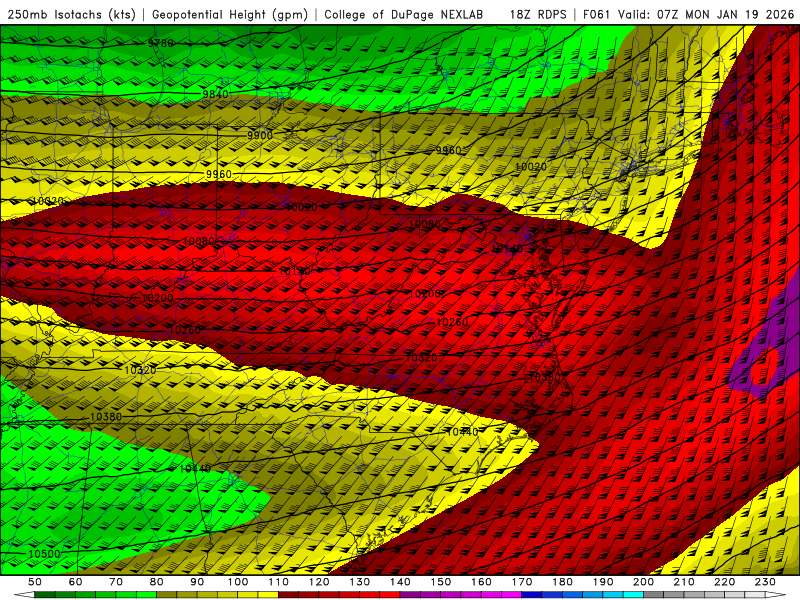Click the '250mb Isotachs (kts)' title text
Screen dimensions: 800x600
tap(72, 15)
